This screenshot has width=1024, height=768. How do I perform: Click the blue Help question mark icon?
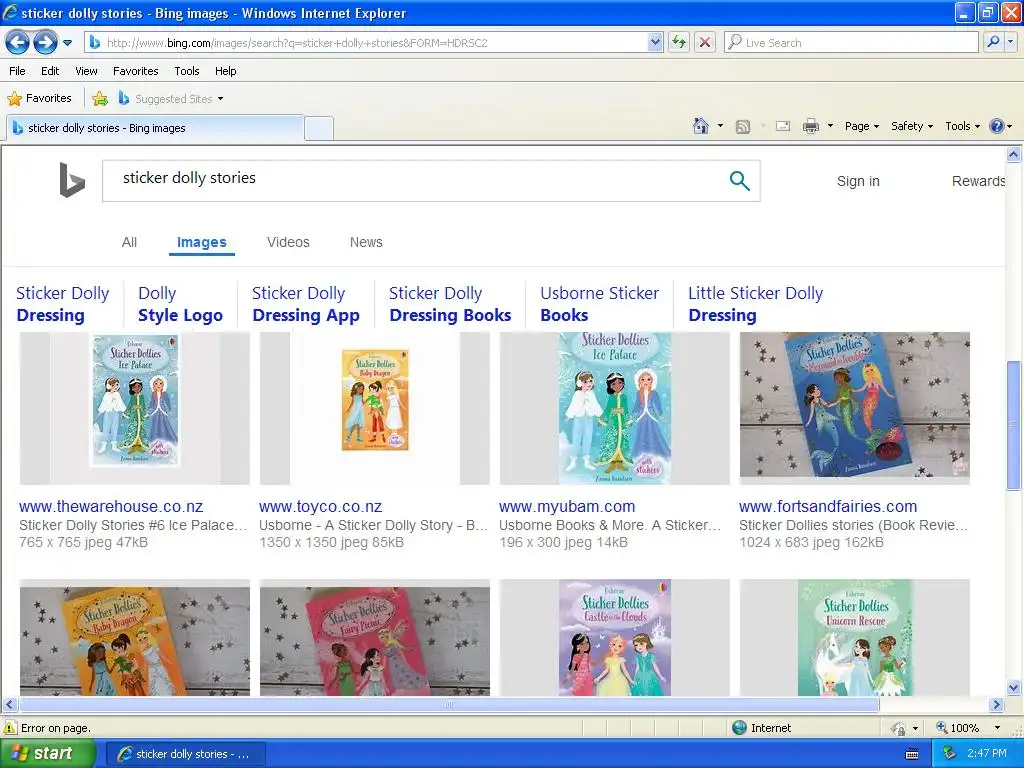[x=997, y=126]
